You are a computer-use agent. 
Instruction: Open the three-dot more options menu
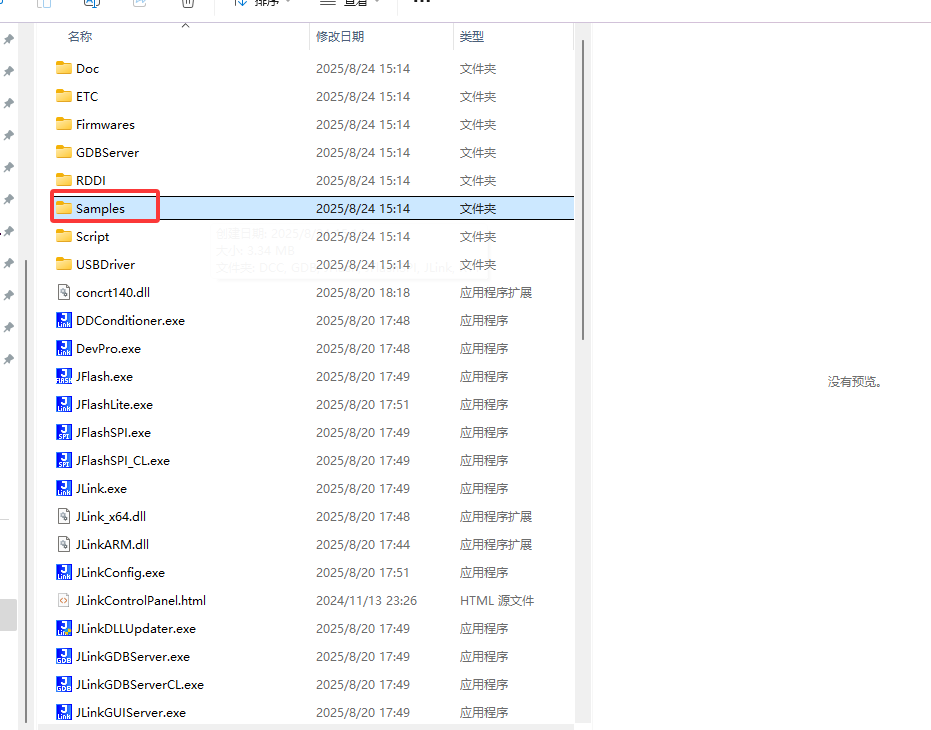422,3
